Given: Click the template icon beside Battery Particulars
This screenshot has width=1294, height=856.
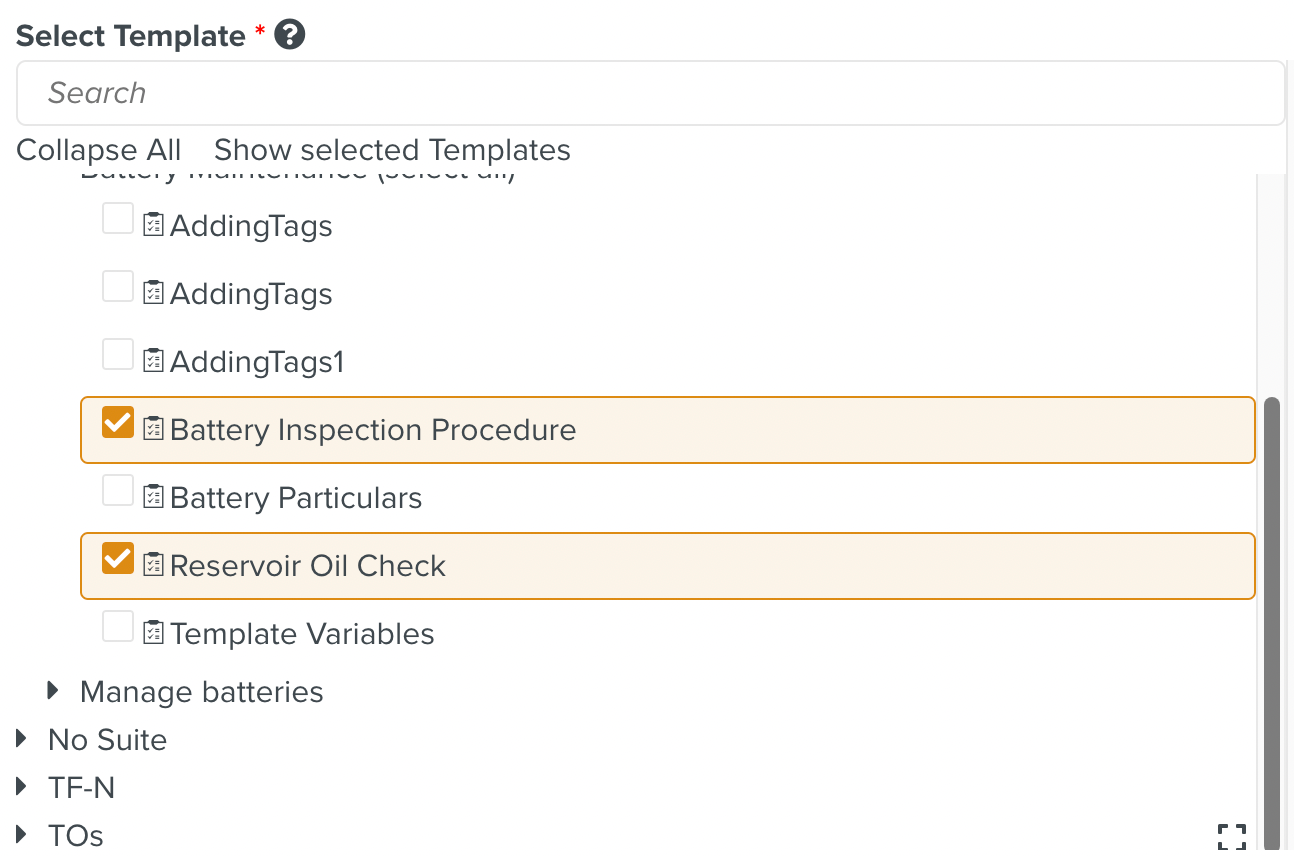Looking at the screenshot, I should tap(154, 497).
